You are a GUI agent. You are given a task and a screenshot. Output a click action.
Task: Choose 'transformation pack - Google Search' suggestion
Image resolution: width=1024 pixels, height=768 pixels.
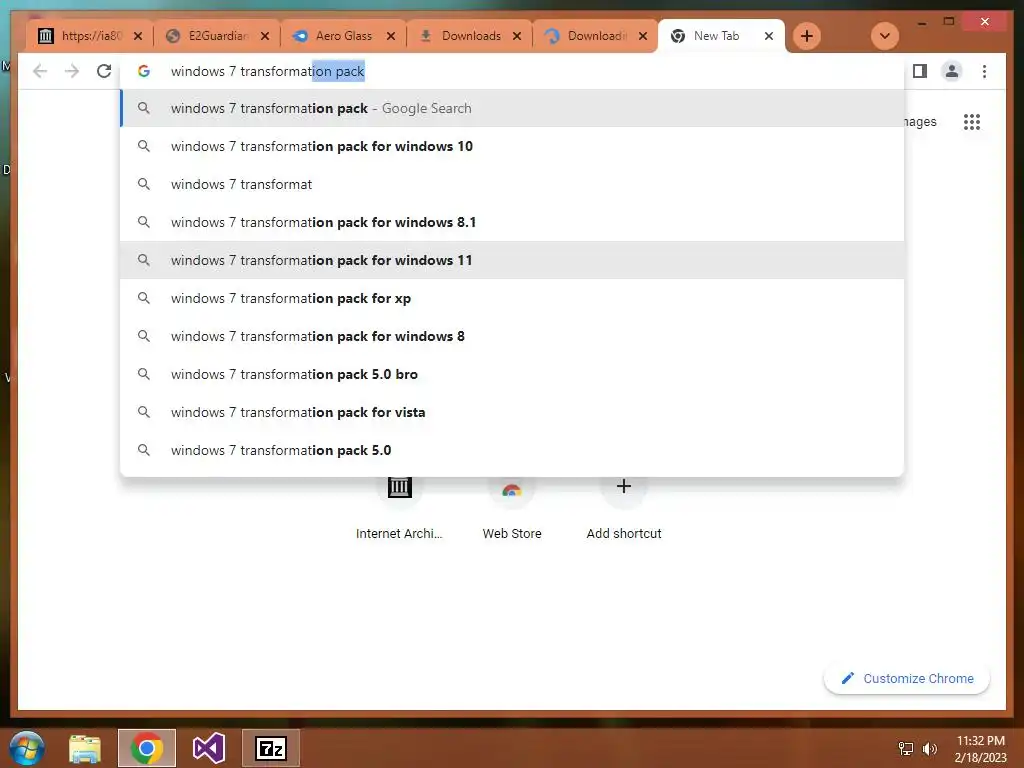click(x=512, y=108)
